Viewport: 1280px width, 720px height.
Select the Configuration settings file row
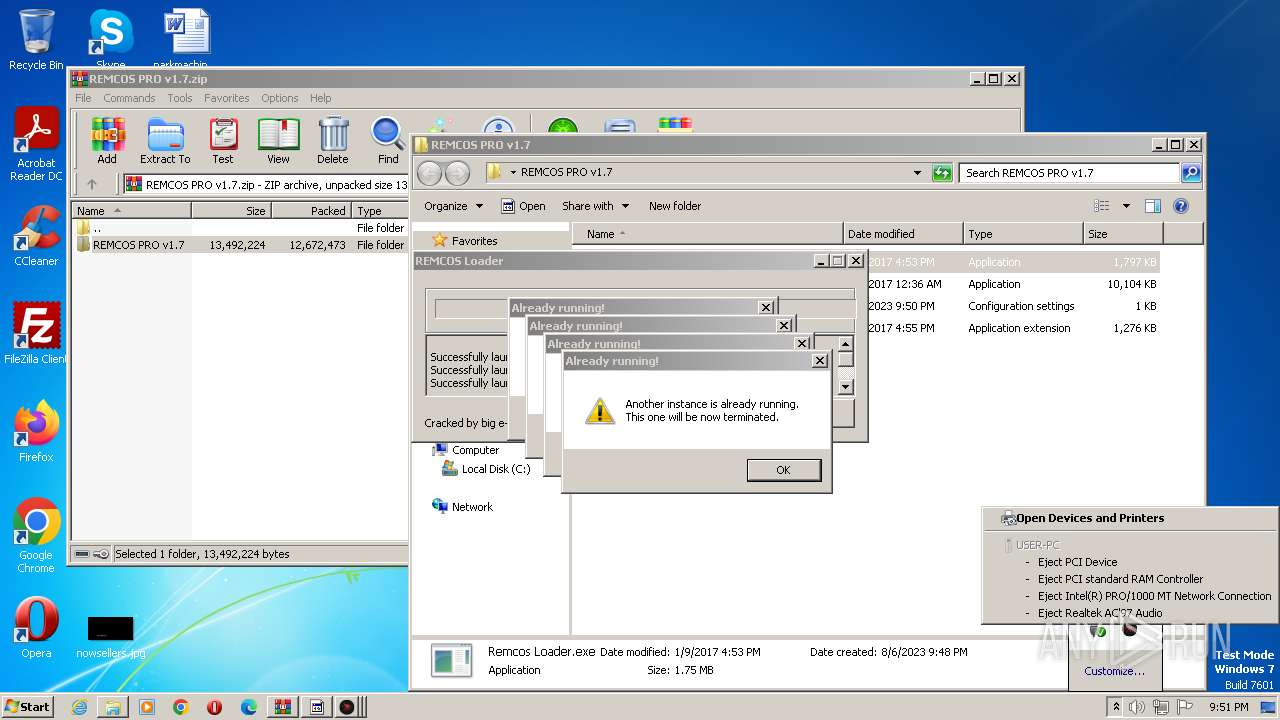(x=1015, y=306)
